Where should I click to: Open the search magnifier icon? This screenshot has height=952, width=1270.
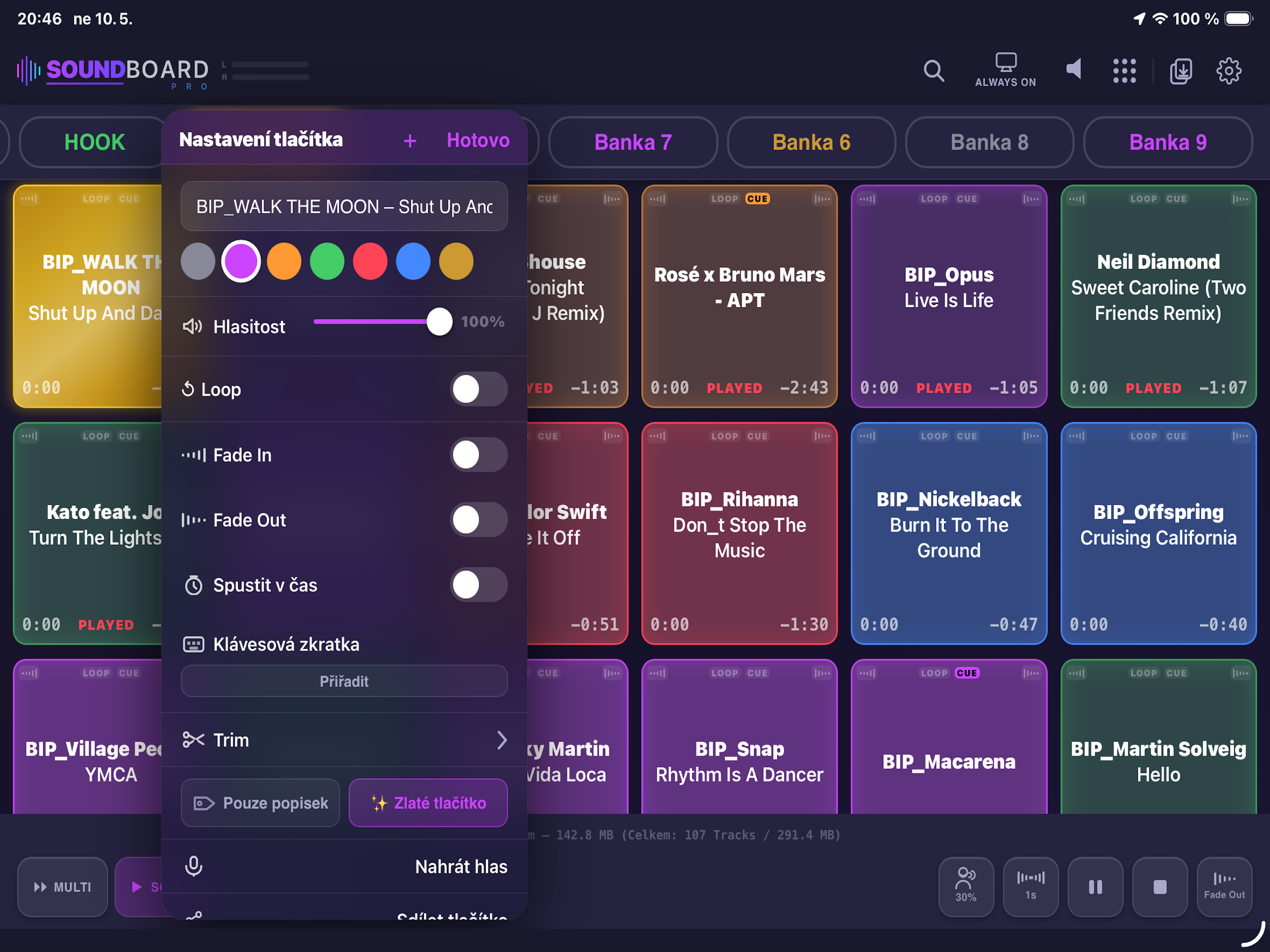click(933, 71)
